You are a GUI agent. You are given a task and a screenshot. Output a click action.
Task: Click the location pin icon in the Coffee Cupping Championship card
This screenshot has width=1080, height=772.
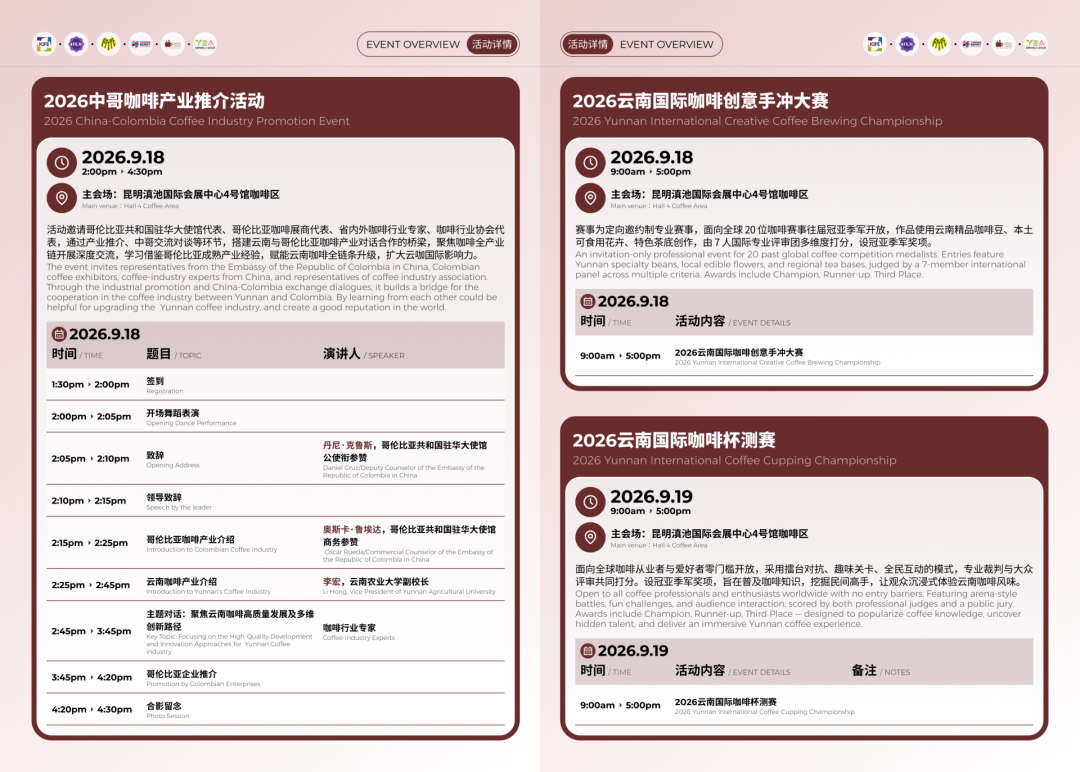[x=590, y=537]
